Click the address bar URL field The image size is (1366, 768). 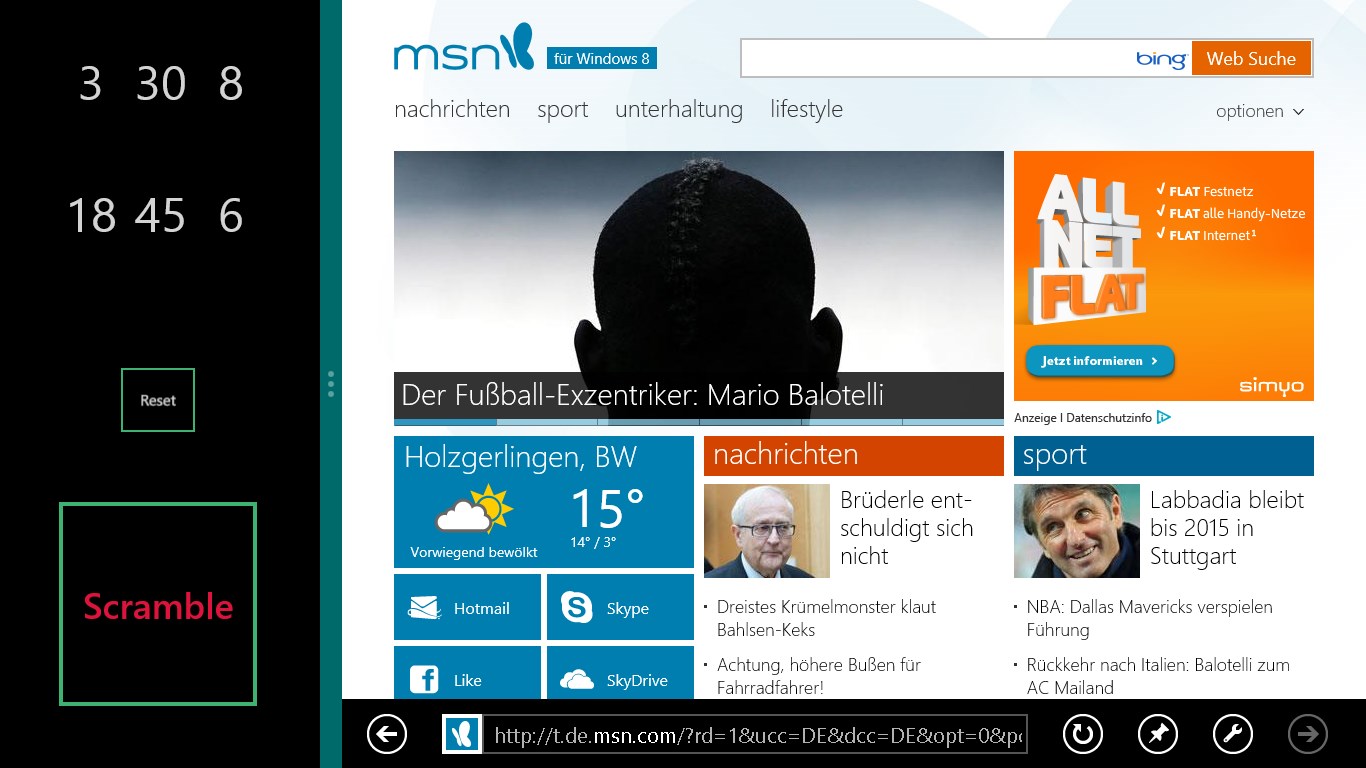click(x=755, y=735)
